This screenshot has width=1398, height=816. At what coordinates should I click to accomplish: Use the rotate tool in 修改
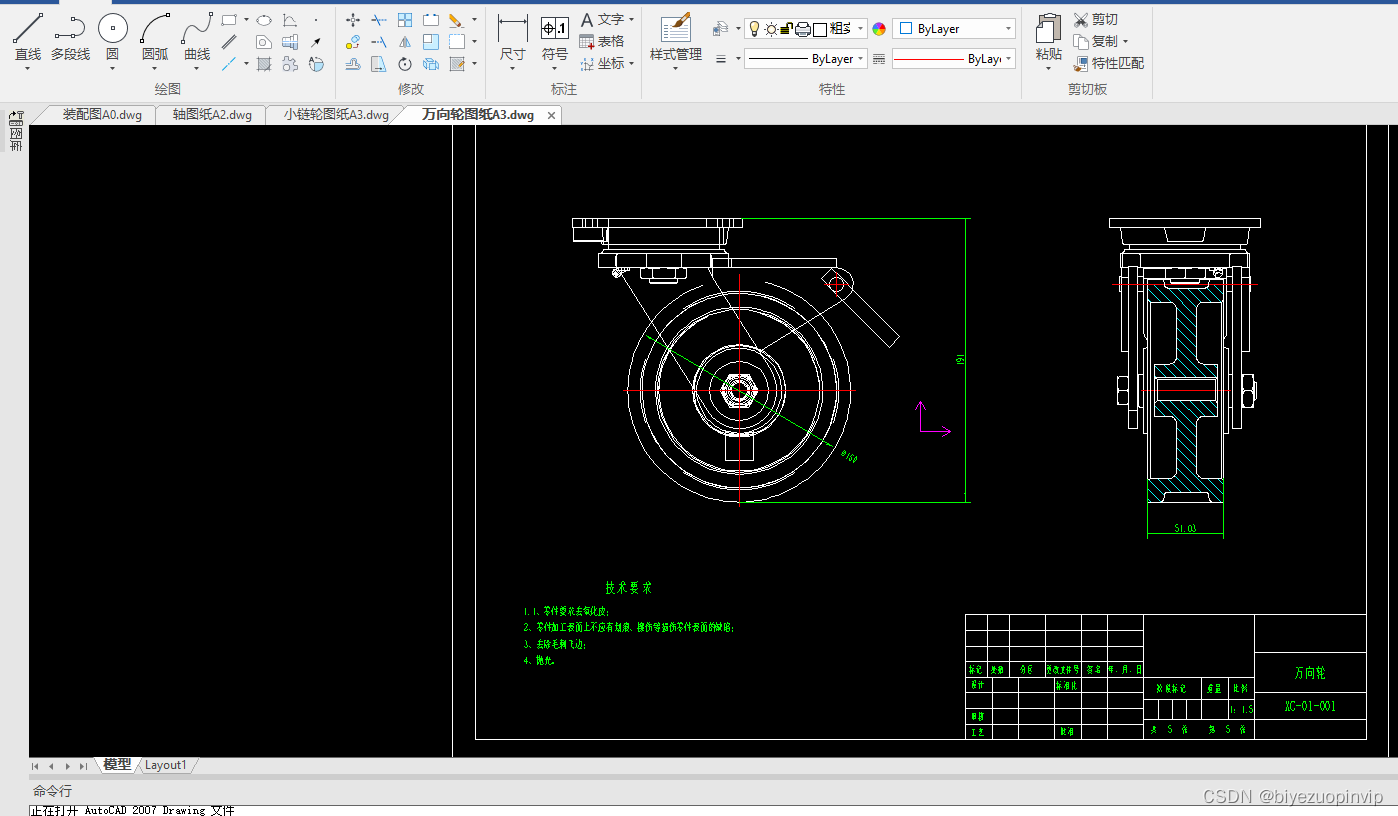405,64
